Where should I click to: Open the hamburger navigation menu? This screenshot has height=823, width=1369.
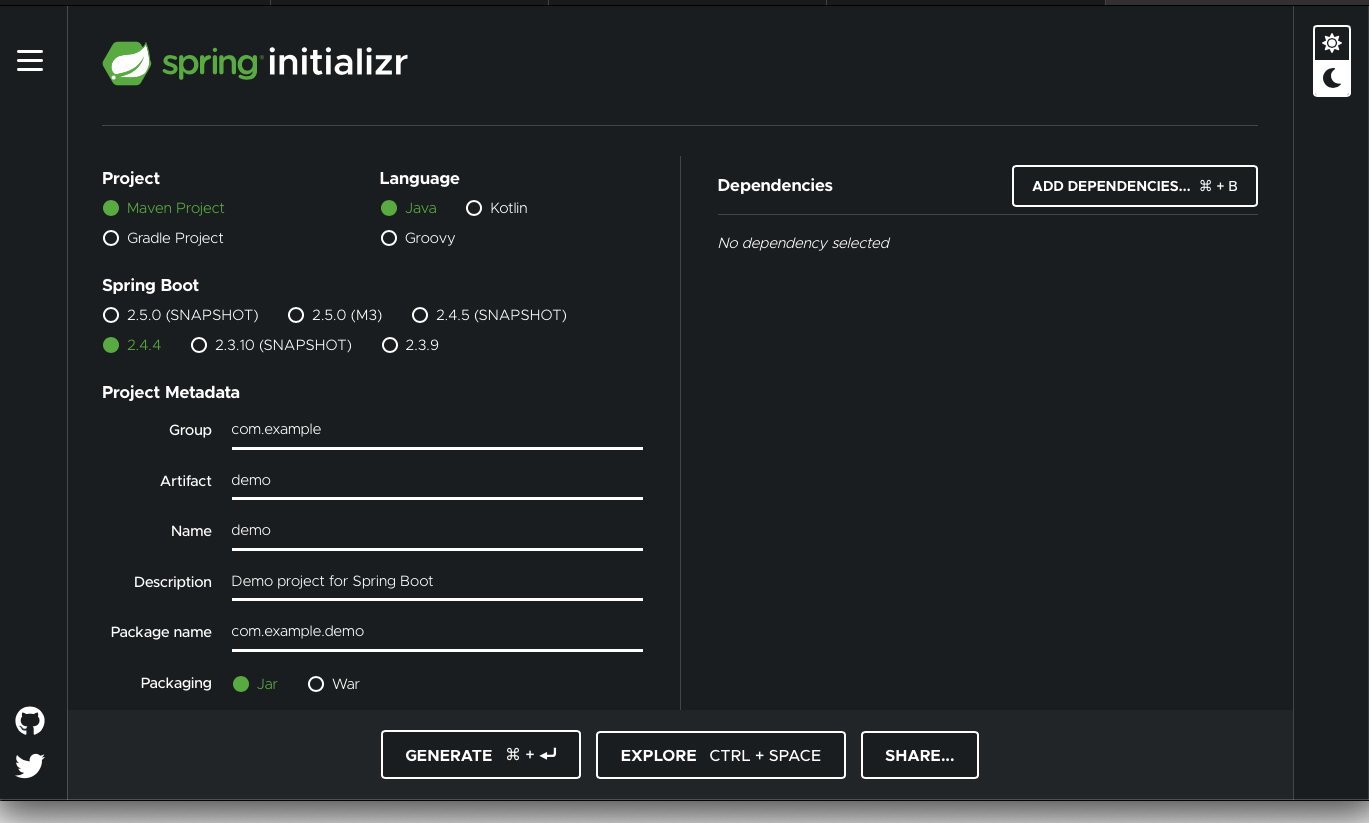tap(30, 61)
